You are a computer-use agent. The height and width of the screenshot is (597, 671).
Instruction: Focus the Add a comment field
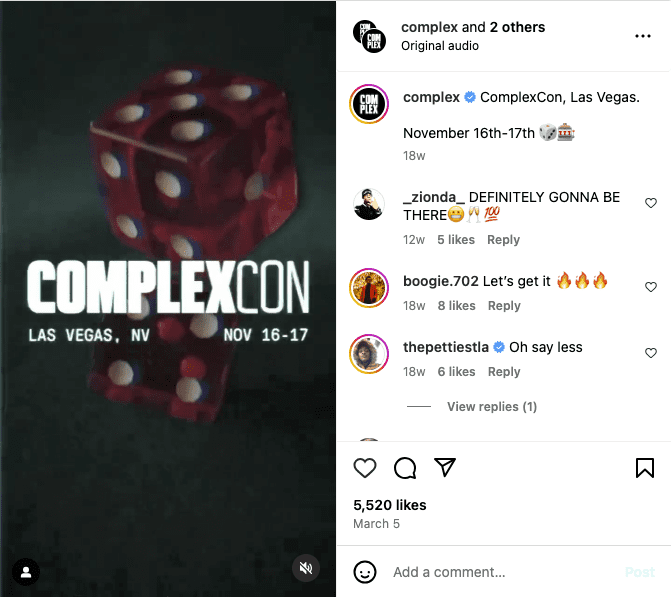pyautogui.click(x=505, y=572)
